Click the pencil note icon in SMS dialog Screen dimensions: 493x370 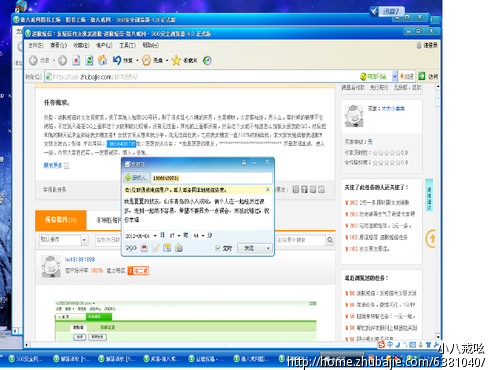tap(156, 248)
